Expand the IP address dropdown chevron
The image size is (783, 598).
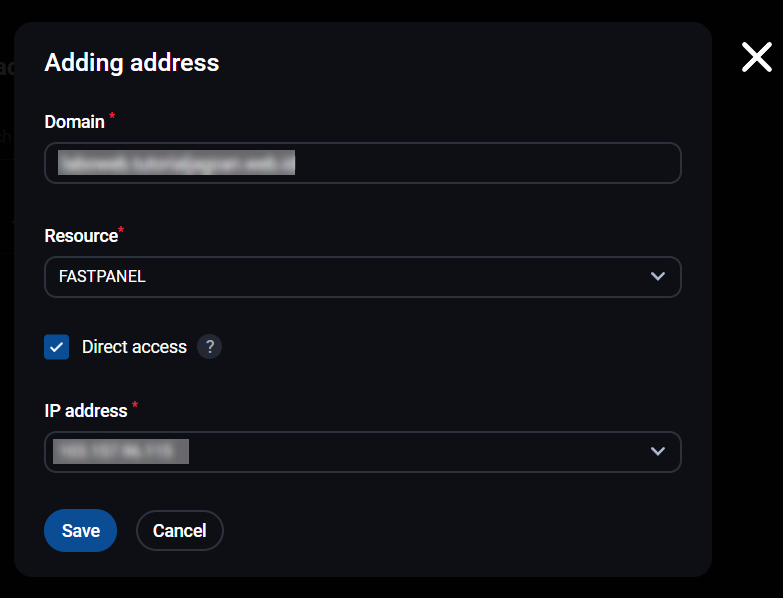658,451
